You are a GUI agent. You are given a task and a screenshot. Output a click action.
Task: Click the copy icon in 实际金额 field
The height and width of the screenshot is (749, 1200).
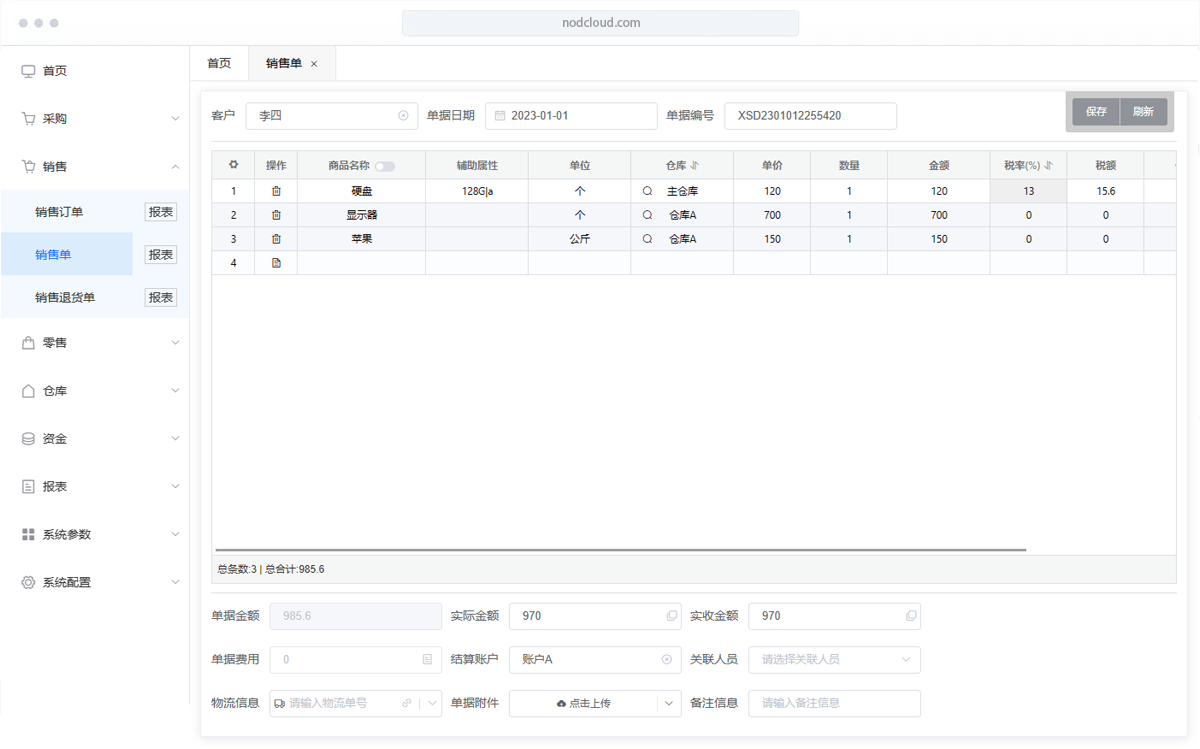(671, 616)
